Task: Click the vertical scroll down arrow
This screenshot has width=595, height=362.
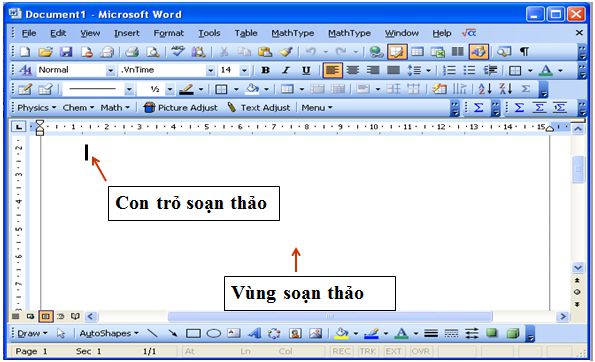Action: (578, 268)
